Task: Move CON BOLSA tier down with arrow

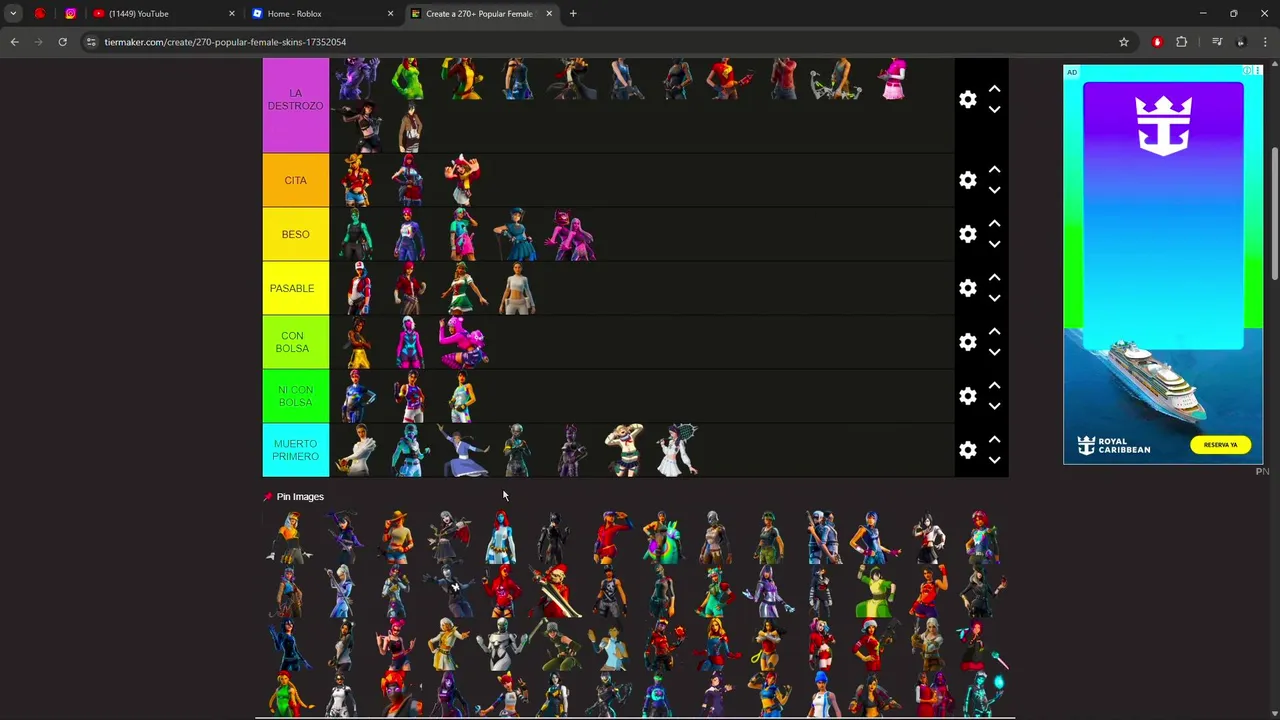Action: [994, 352]
